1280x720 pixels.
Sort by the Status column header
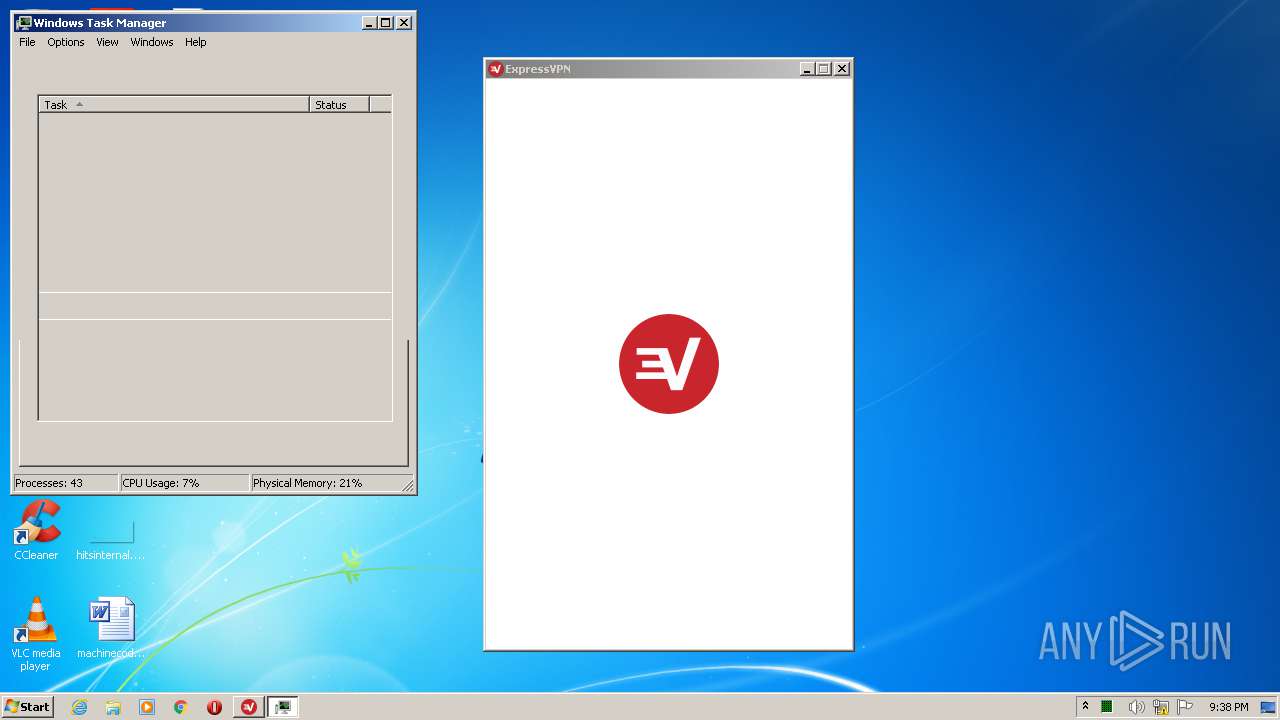[339, 104]
